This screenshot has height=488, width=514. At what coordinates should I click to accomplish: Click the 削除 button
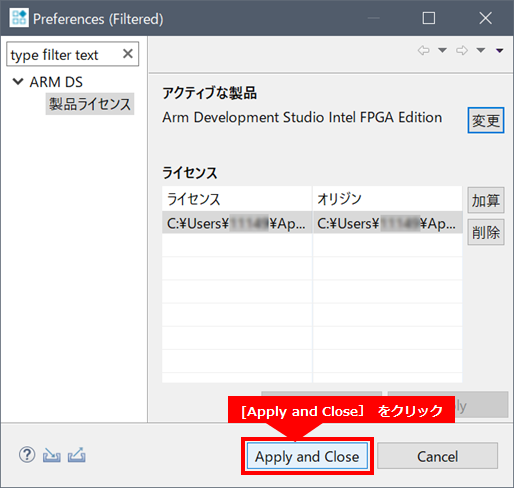486,232
